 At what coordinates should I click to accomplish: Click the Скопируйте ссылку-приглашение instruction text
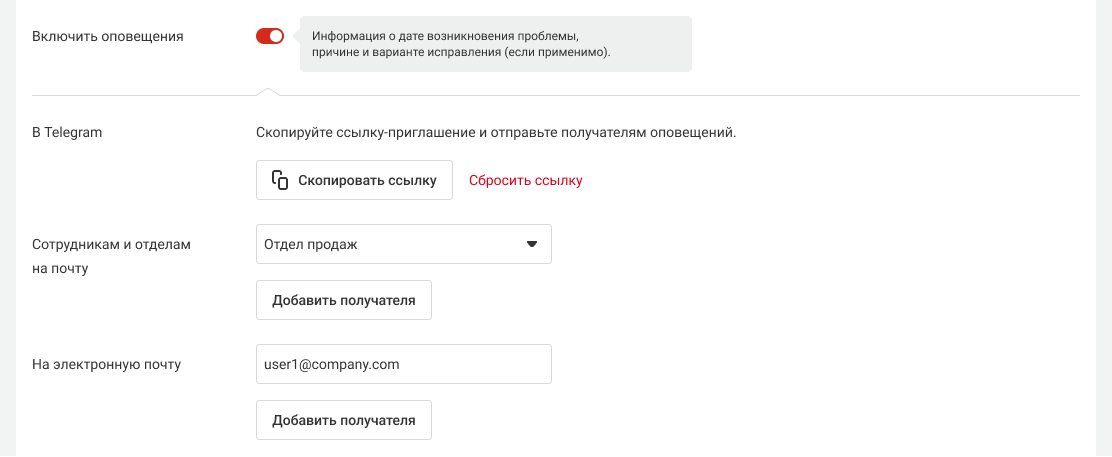tap(496, 132)
